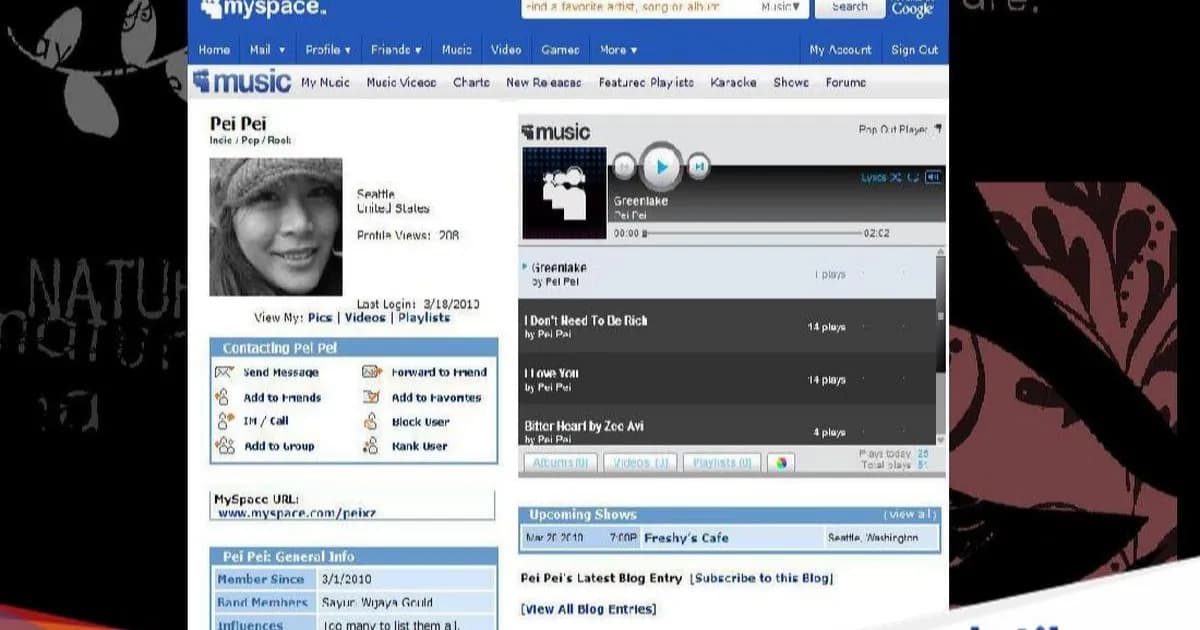Open View My Playlists link
This screenshot has width=1200, height=630.
tap(424, 318)
